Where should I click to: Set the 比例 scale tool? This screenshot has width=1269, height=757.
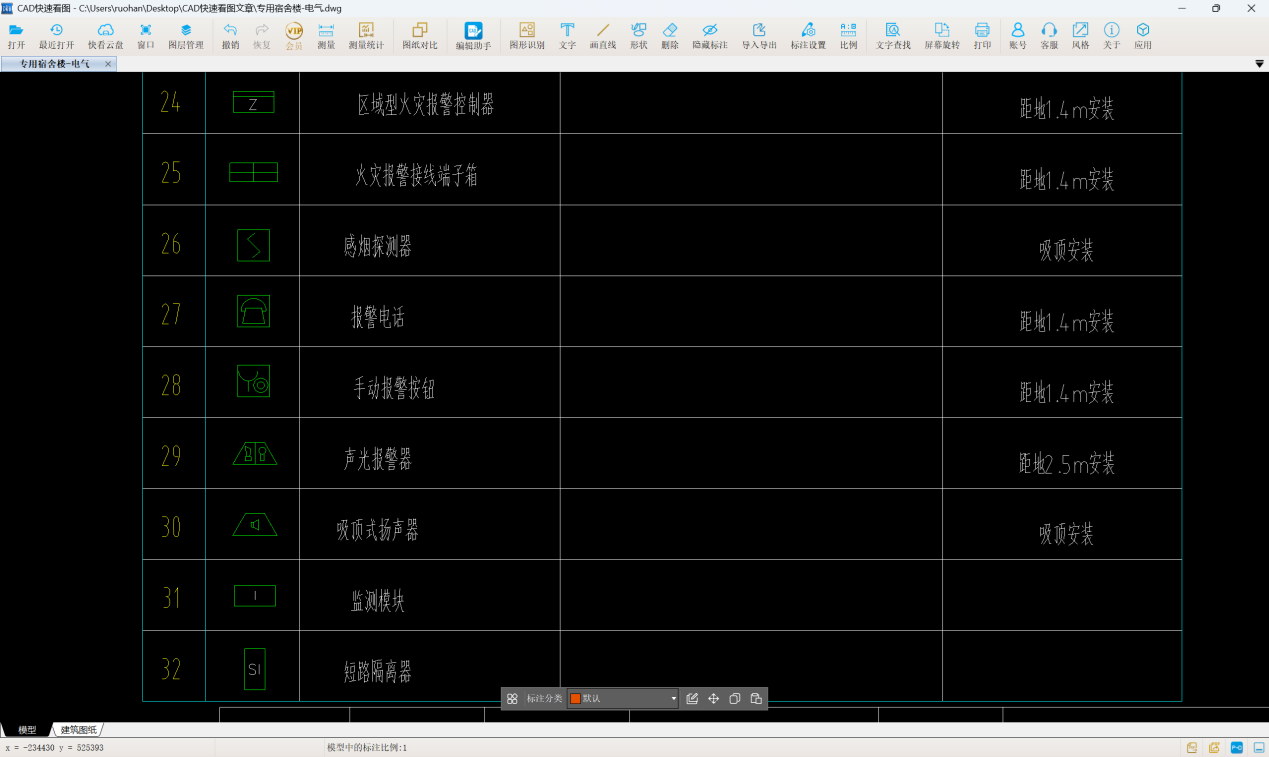(x=848, y=36)
